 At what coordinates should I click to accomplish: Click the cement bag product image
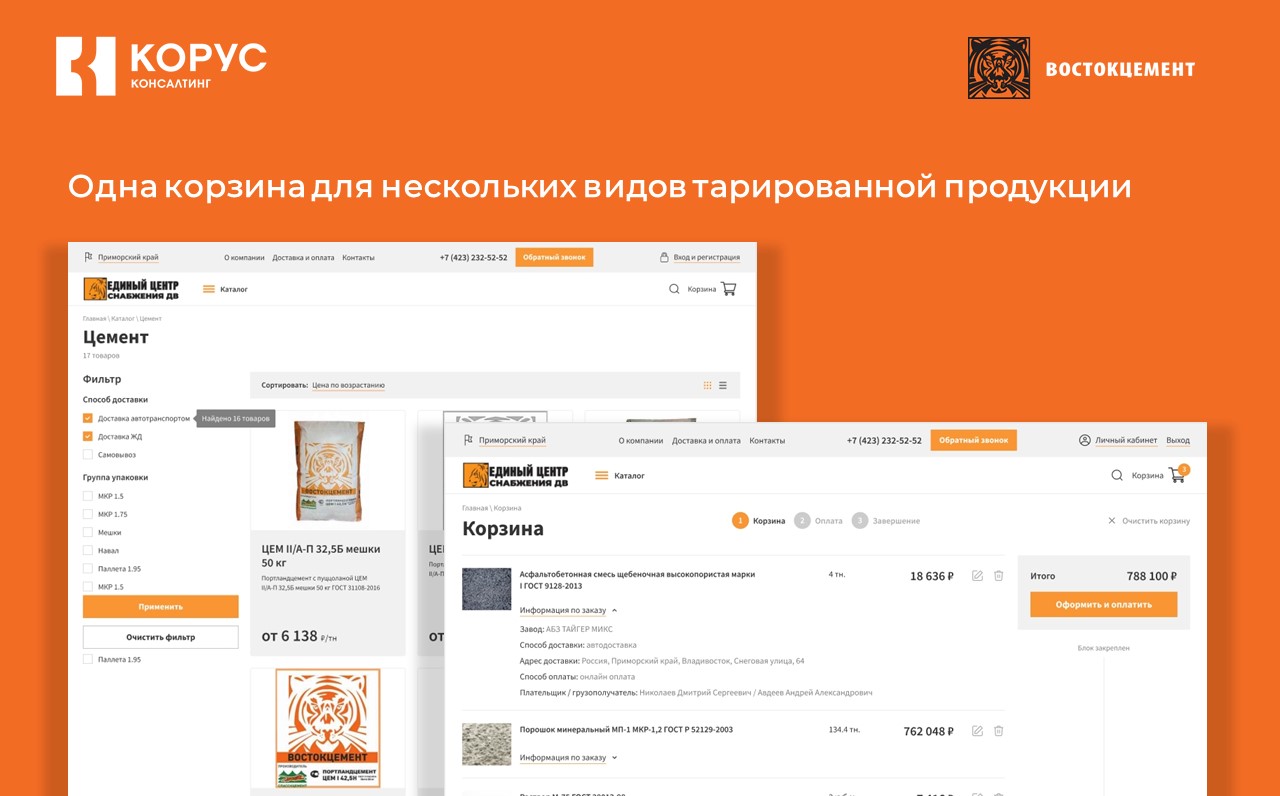pos(328,471)
